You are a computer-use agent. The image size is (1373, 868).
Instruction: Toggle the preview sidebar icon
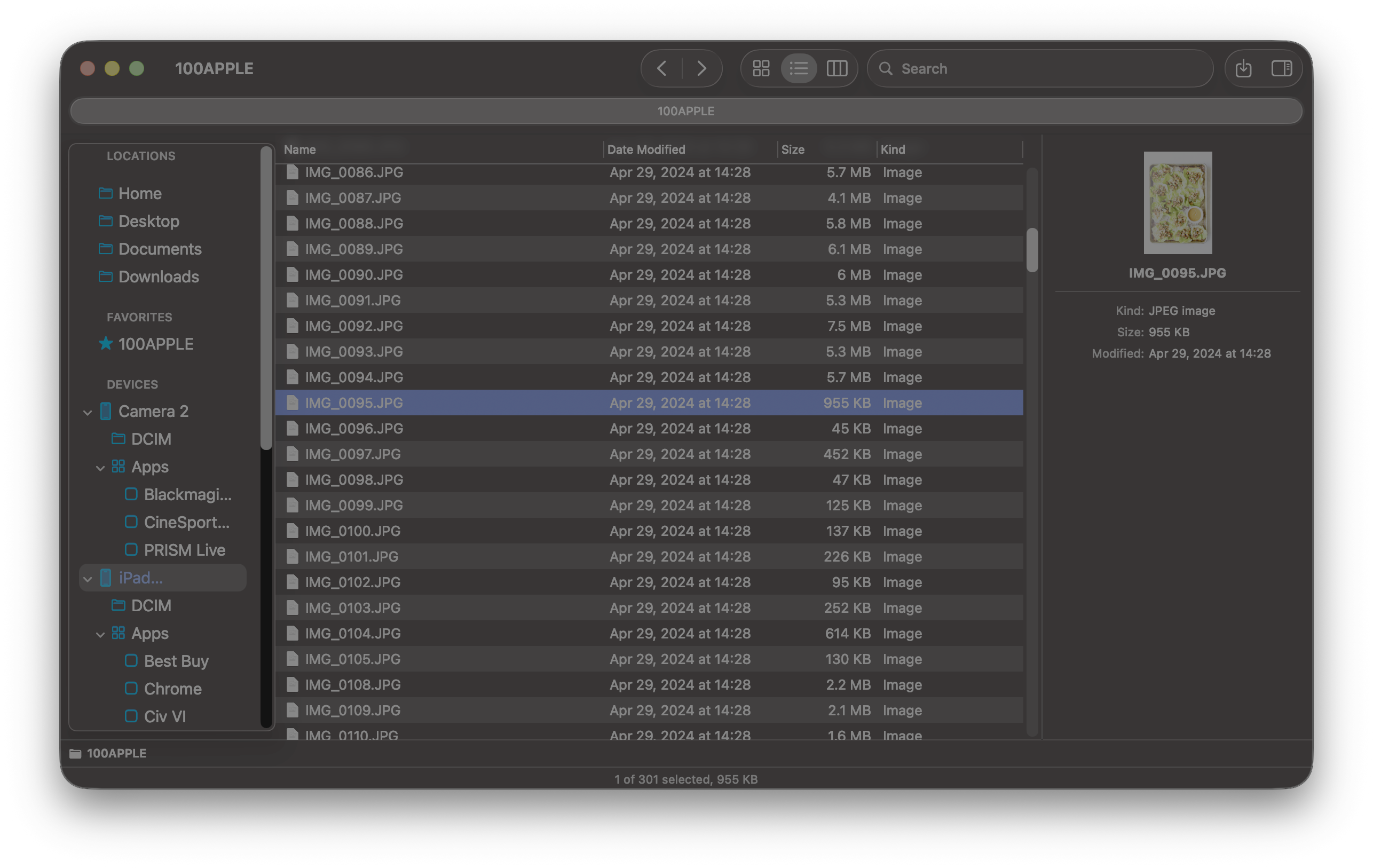tap(1282, 68)
